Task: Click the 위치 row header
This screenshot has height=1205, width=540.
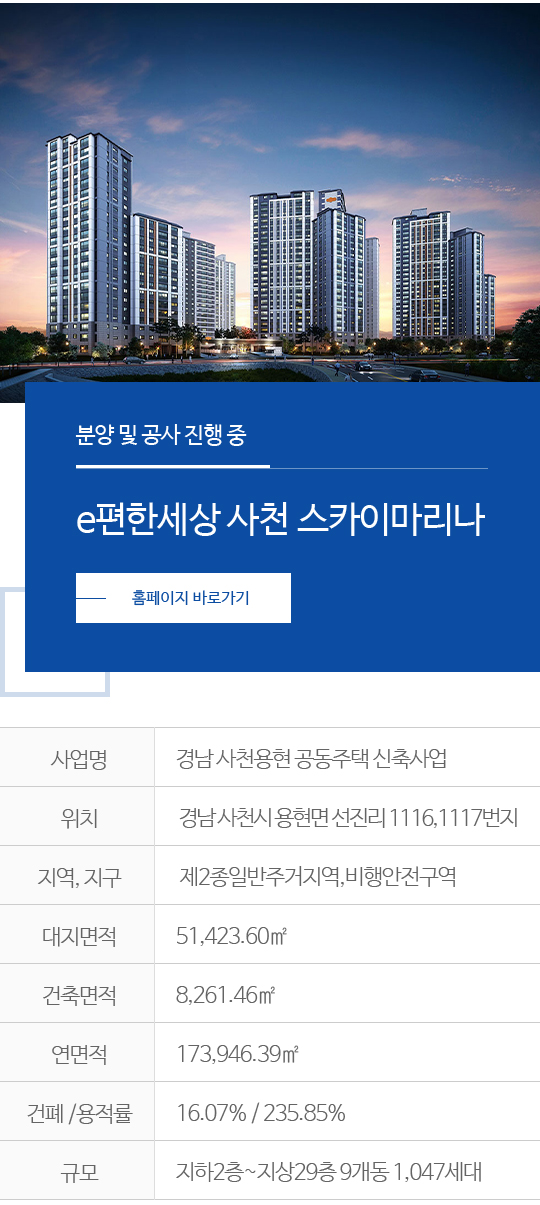Action: click(x=78, y=817)
